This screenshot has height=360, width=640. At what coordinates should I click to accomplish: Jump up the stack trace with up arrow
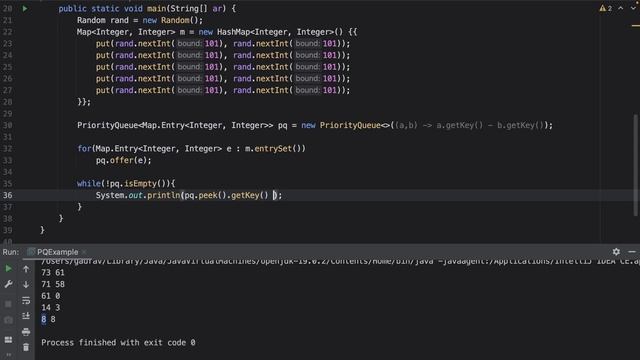point(26,269)
